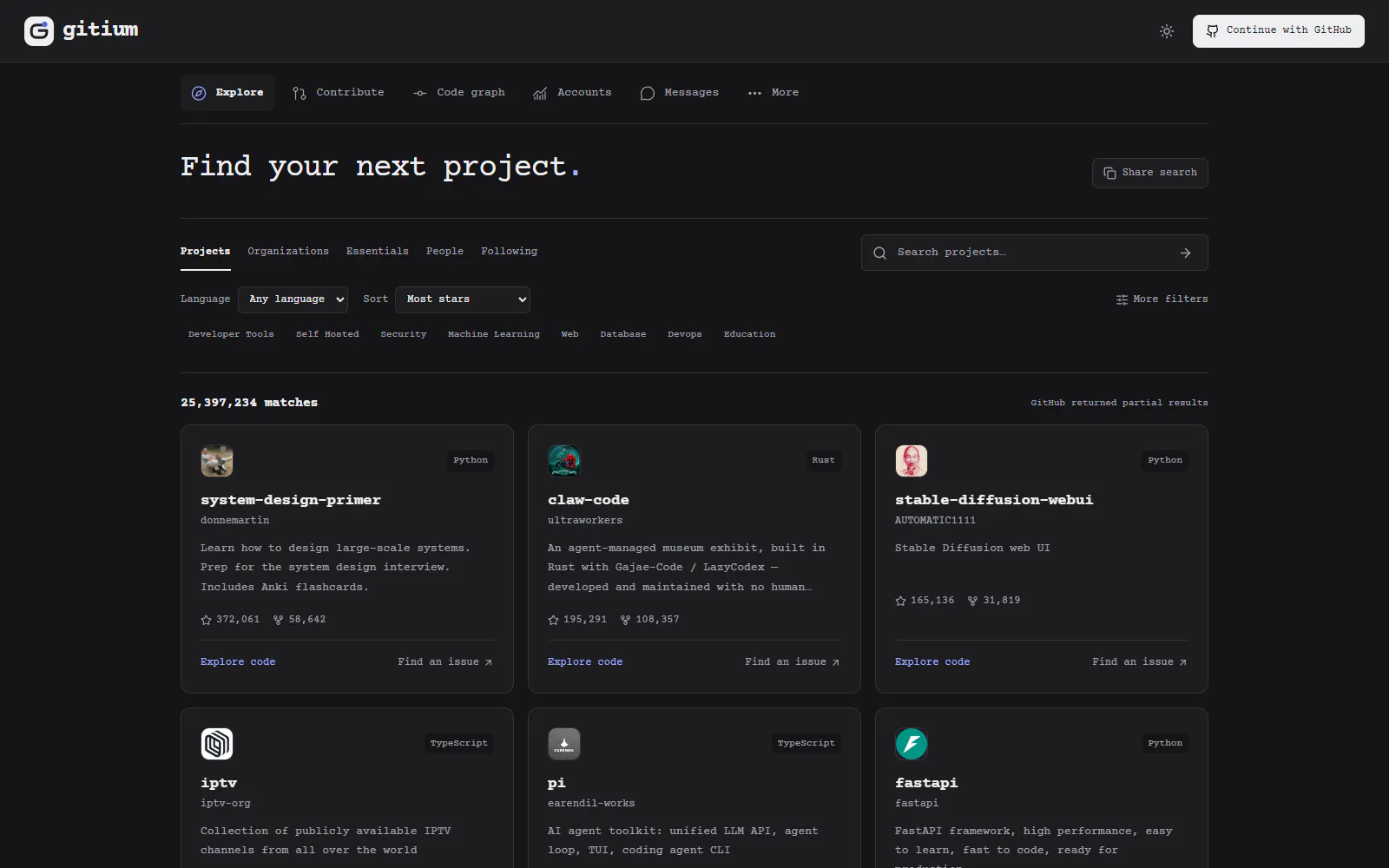This screenshot has height=868, width=1389.
Task: Click the Rust language badge on claw-code
Action: (x=823, y=461)
